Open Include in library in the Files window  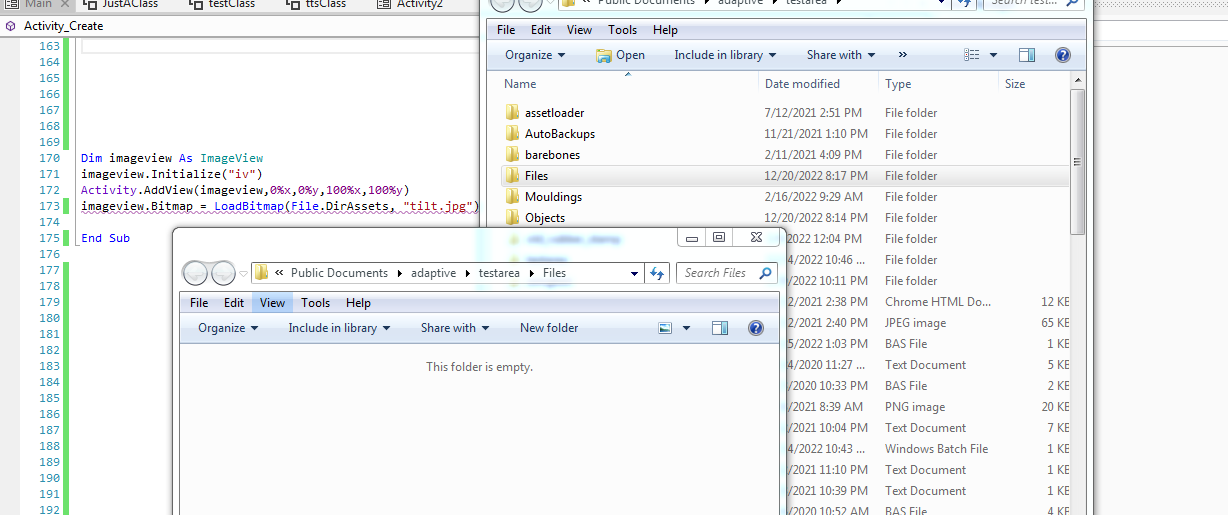[x=339, y=328]
